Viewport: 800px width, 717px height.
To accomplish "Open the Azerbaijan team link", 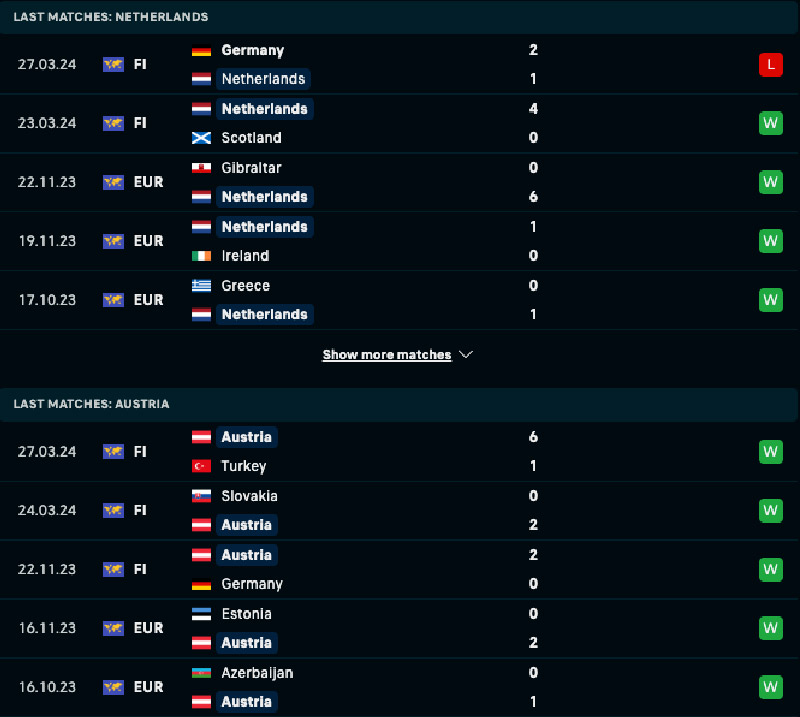I will [x=257, y=673].
